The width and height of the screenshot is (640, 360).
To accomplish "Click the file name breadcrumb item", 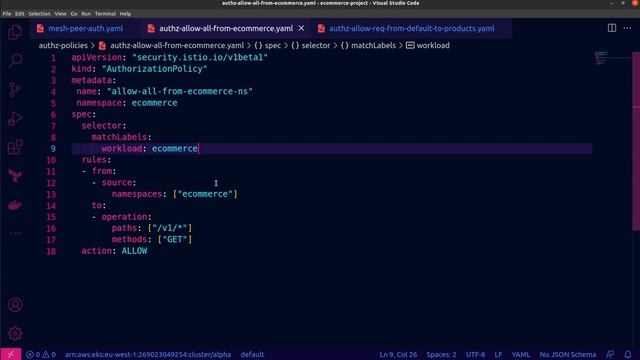I will point(177,45).
